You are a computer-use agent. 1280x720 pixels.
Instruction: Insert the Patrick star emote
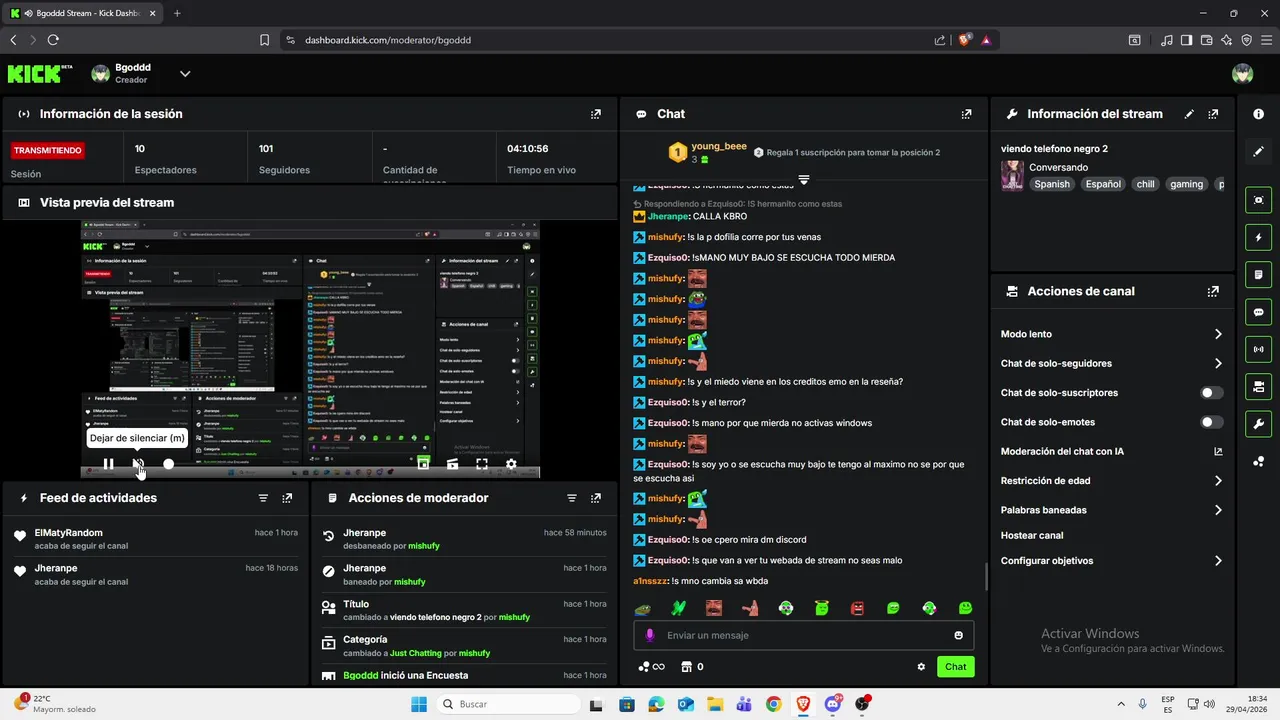point(750,608)
